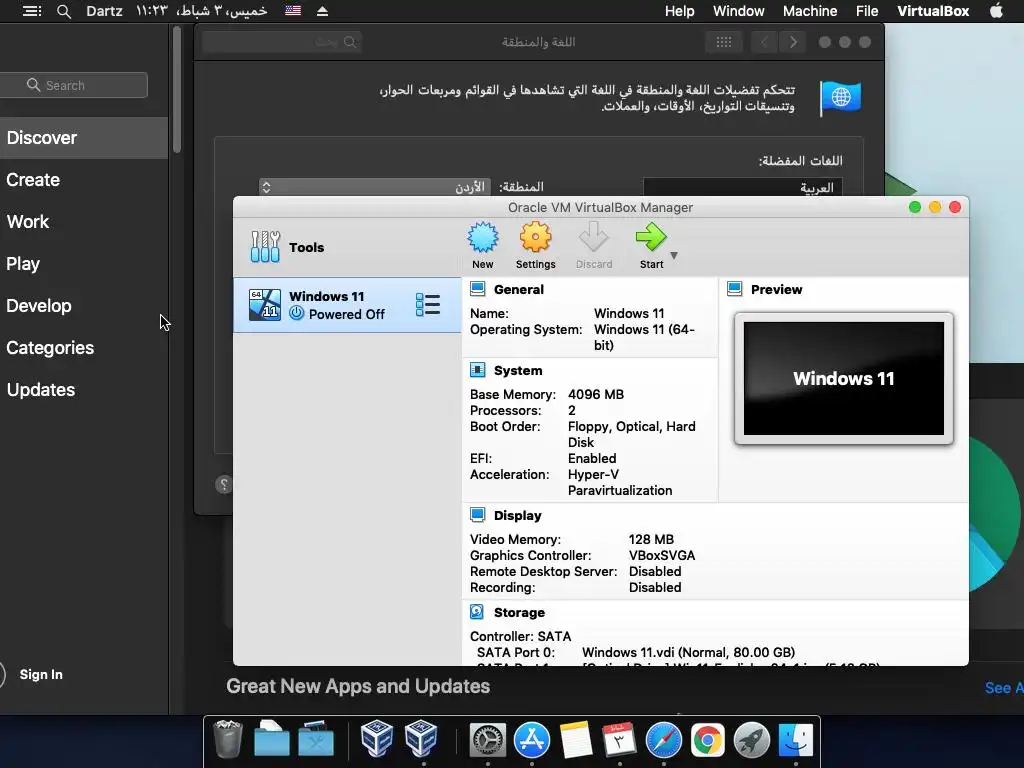The image size is (1024, 768).
Task: Open the System settings header link
Action: pyautogui.click(x=518, y=370)
